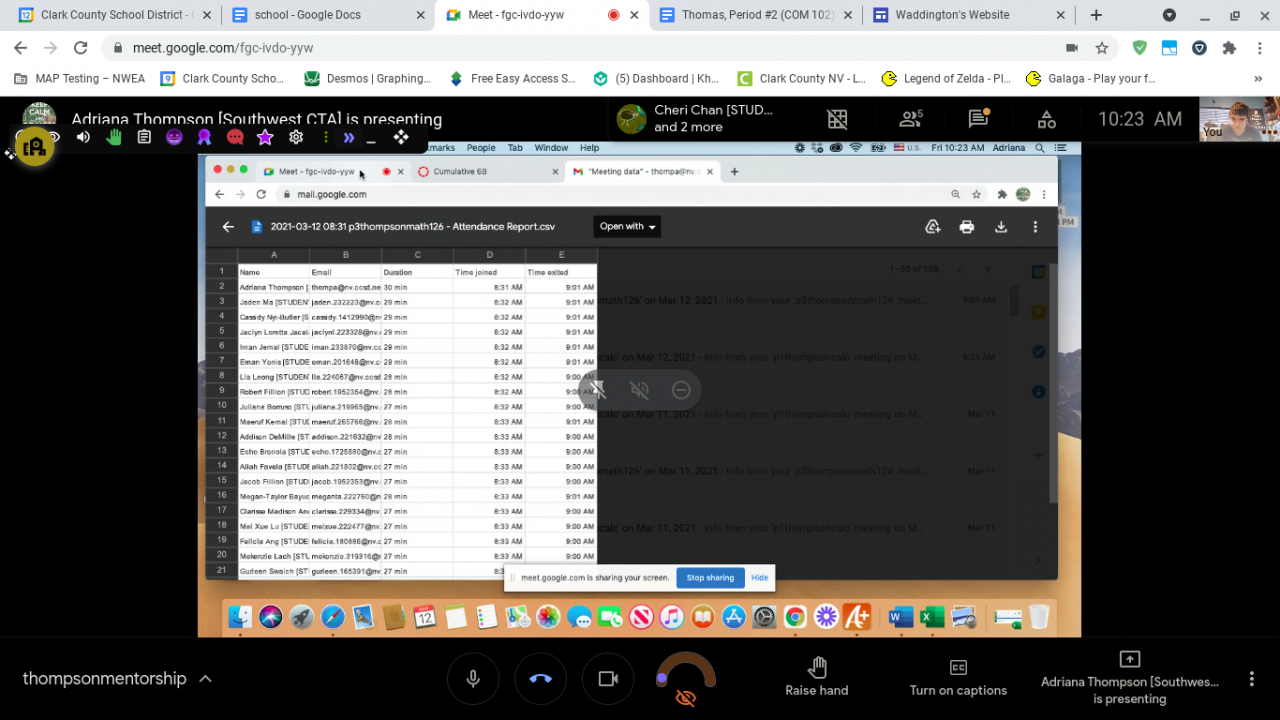1280x720 pixels.
Task: Click back arrow in shared CSV preview
Action: [228, 227]
